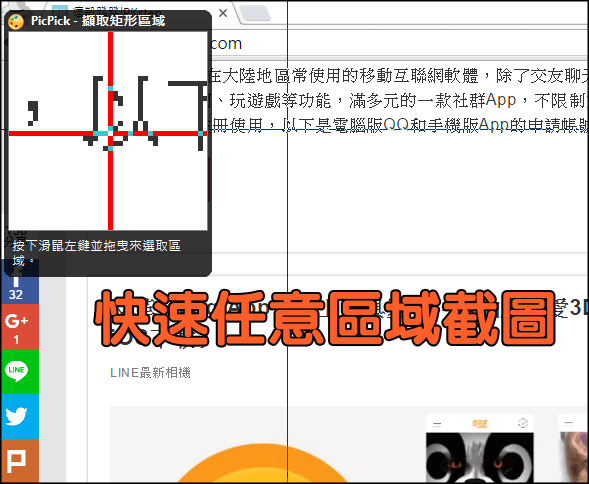Open a new browser tab

(255, 14)
